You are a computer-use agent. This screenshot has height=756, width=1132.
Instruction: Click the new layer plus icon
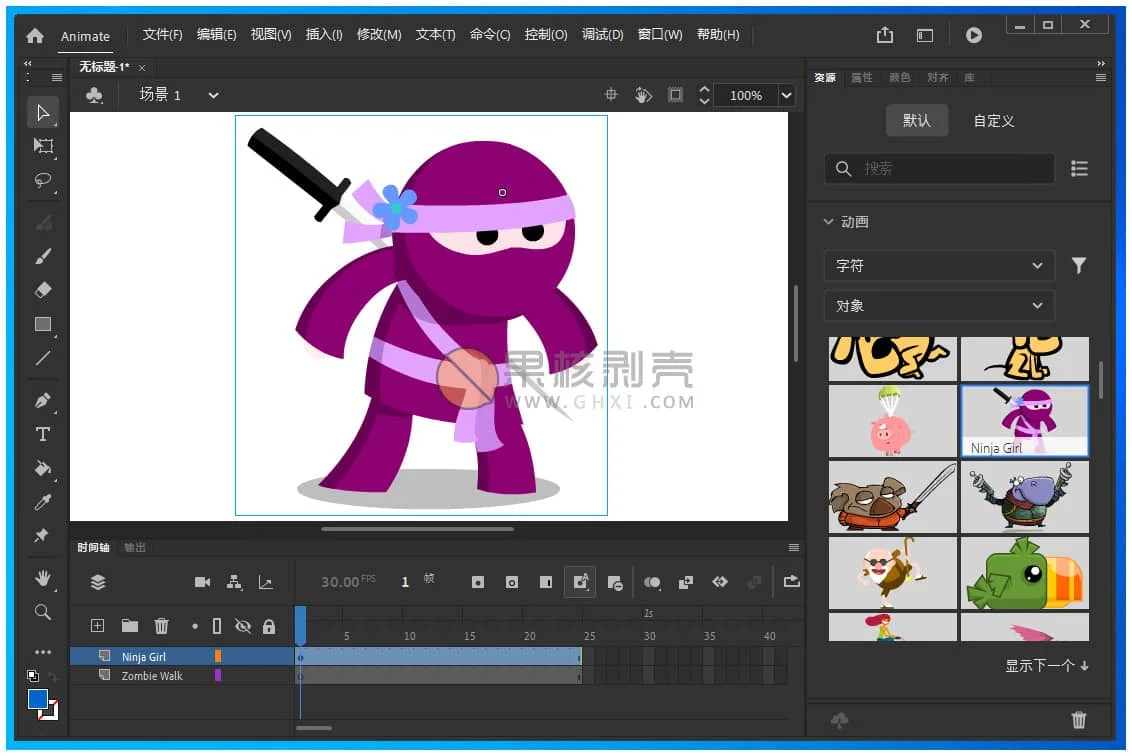coord(97,626)
